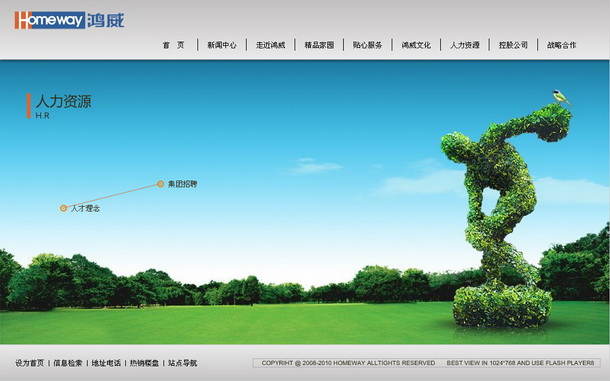Screen dimensions: 610x381
Task: Open the 首页 navigation item
Action: coord(174,45)
